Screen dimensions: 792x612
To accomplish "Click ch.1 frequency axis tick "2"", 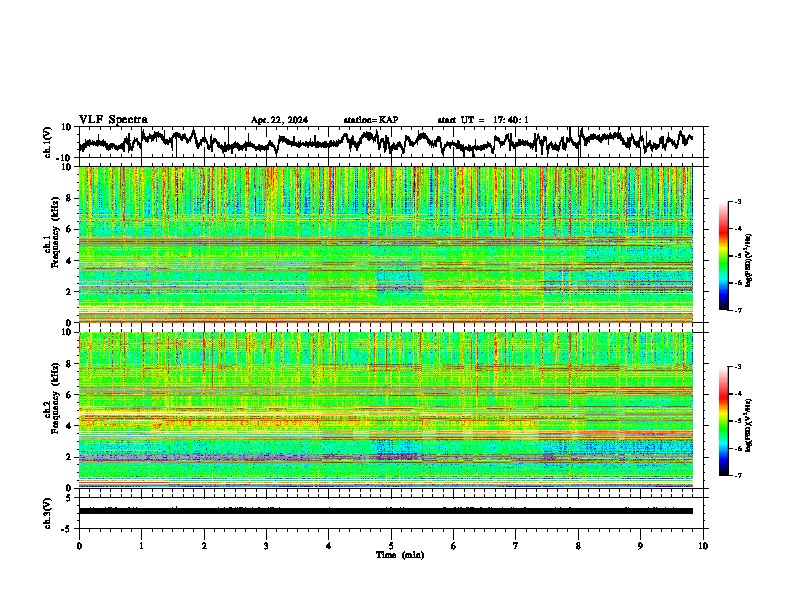I will tap(69, 291).
